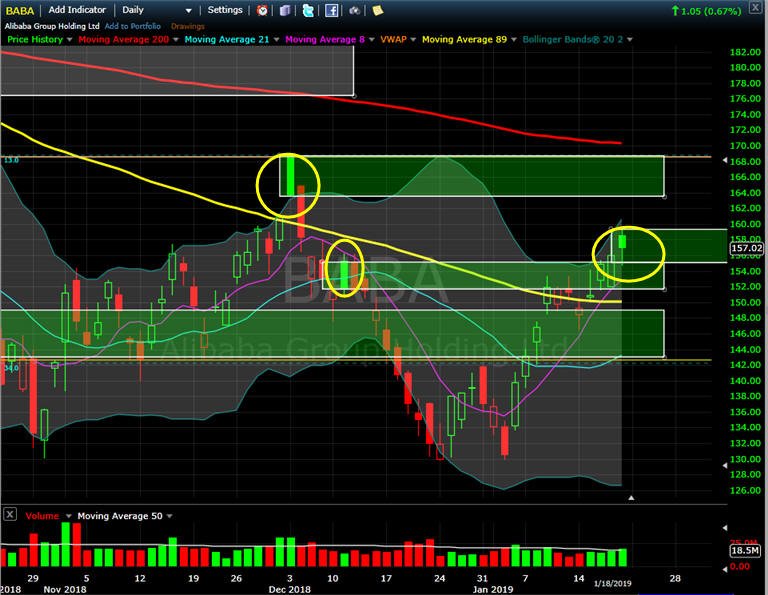This screenshot has width=768, height=595.
Task: Expand the Daily timeframe dropdown
Action: [189, 10]
